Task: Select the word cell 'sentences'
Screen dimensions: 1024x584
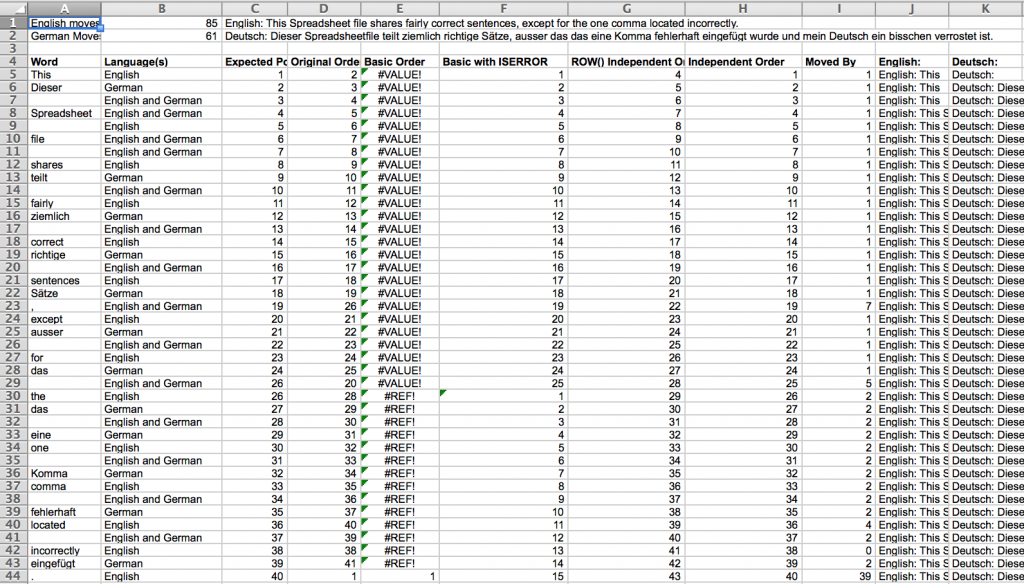Action: tap(65, 280)
